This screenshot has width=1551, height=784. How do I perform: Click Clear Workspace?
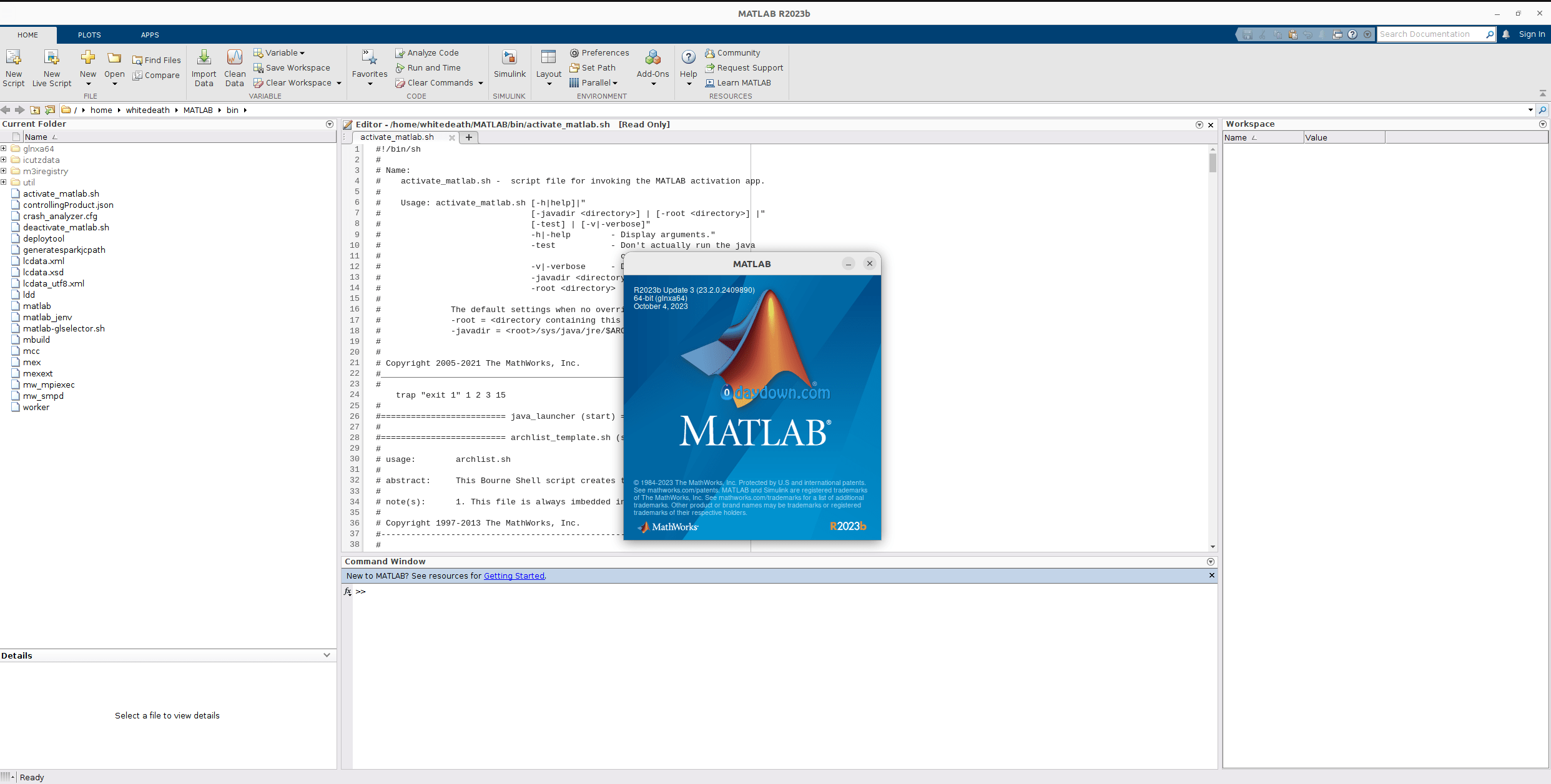[x=292, y=82]
